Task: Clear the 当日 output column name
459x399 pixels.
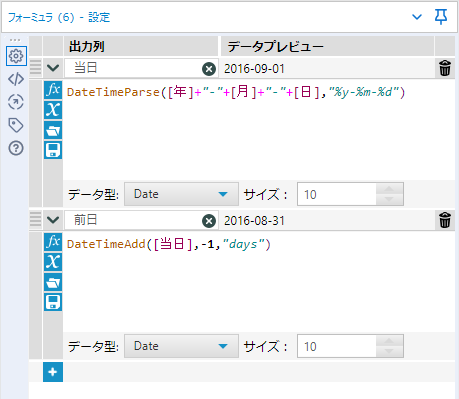Action: (209, 69)
